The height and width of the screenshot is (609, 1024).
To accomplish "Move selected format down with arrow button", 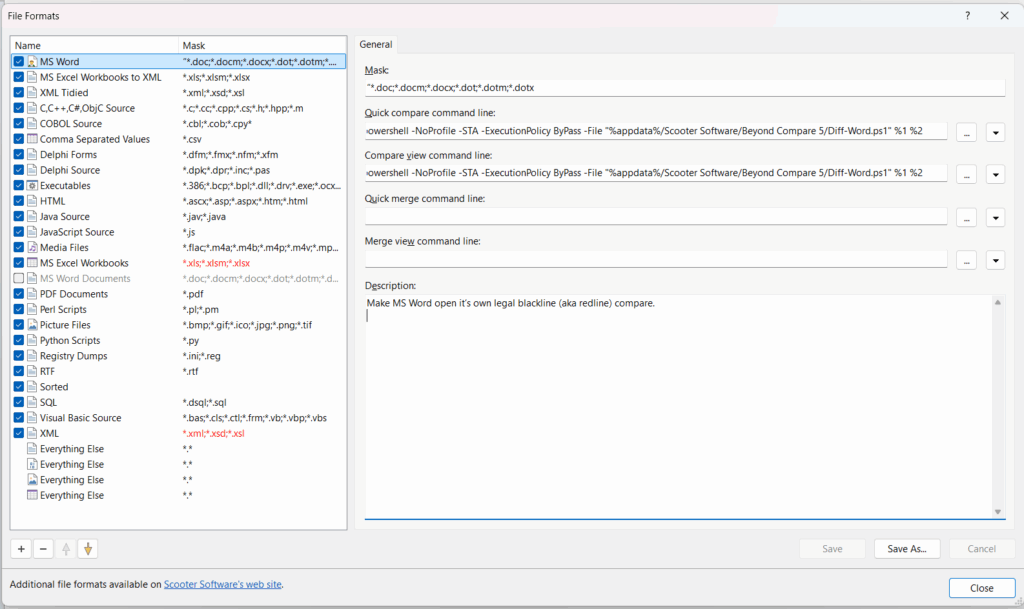I will pyautogui.click(x=88, y=548).
